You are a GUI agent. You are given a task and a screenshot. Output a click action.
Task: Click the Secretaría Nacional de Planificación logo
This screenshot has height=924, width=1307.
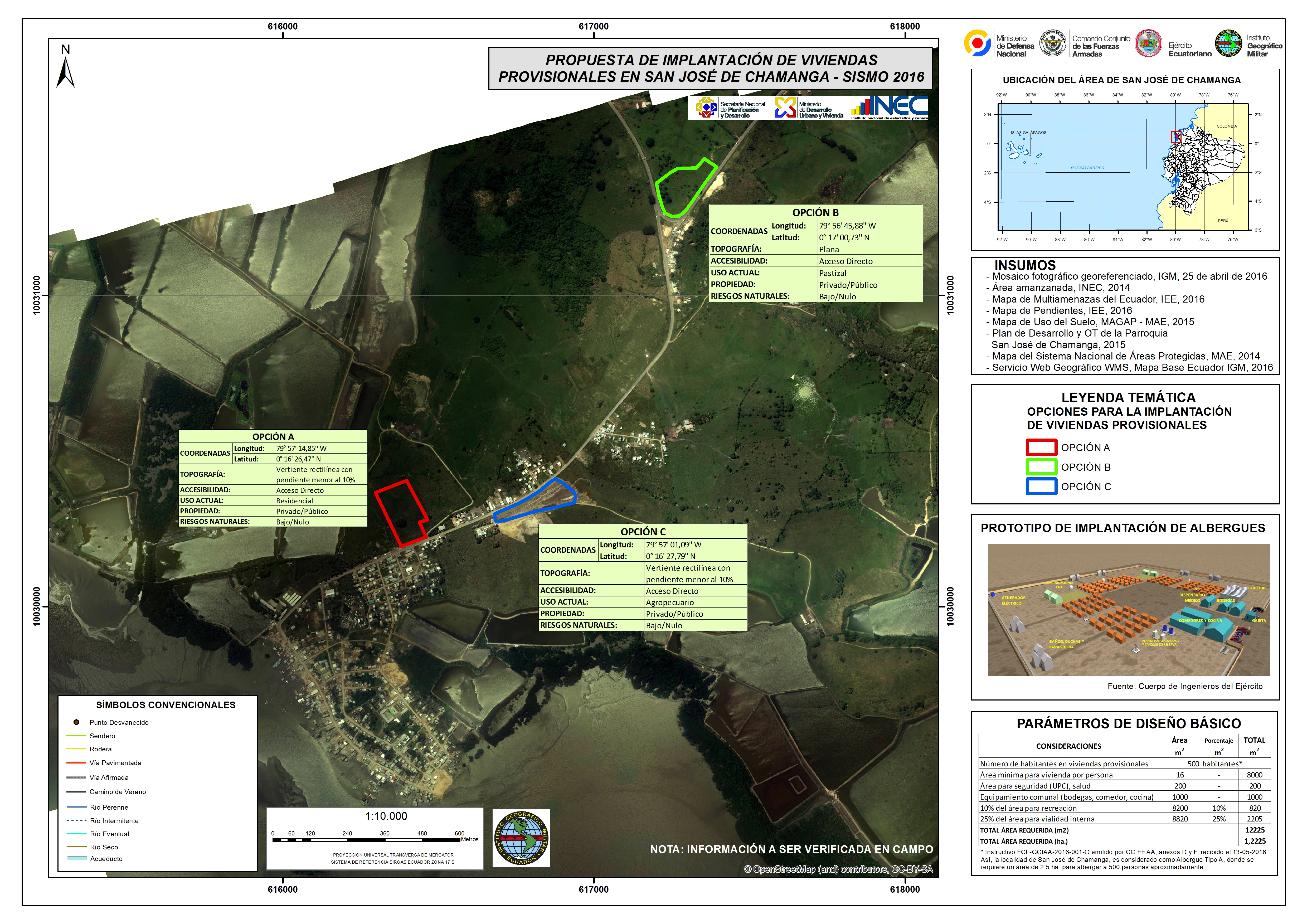(x=706, y=108)
